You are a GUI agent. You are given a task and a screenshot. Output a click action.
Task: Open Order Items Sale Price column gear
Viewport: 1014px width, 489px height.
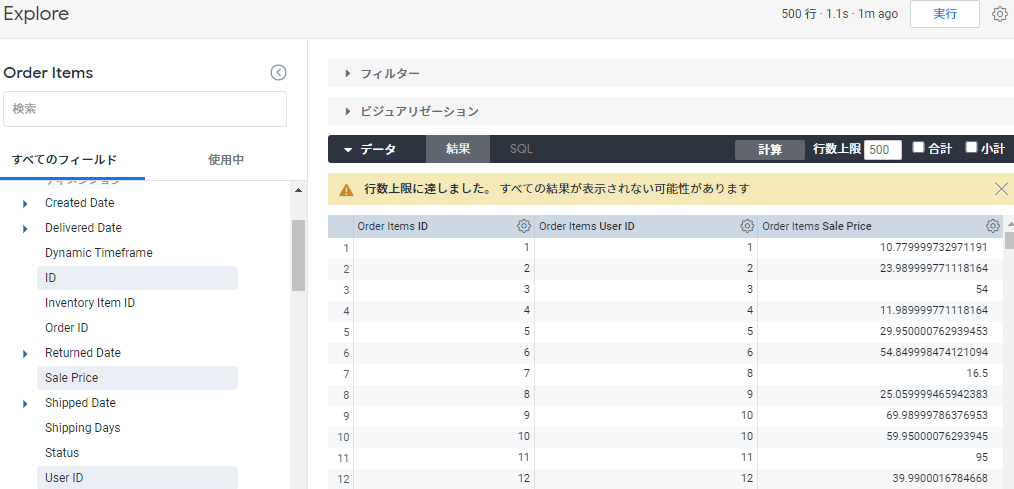pyautogui.click(x=993, y=226)
